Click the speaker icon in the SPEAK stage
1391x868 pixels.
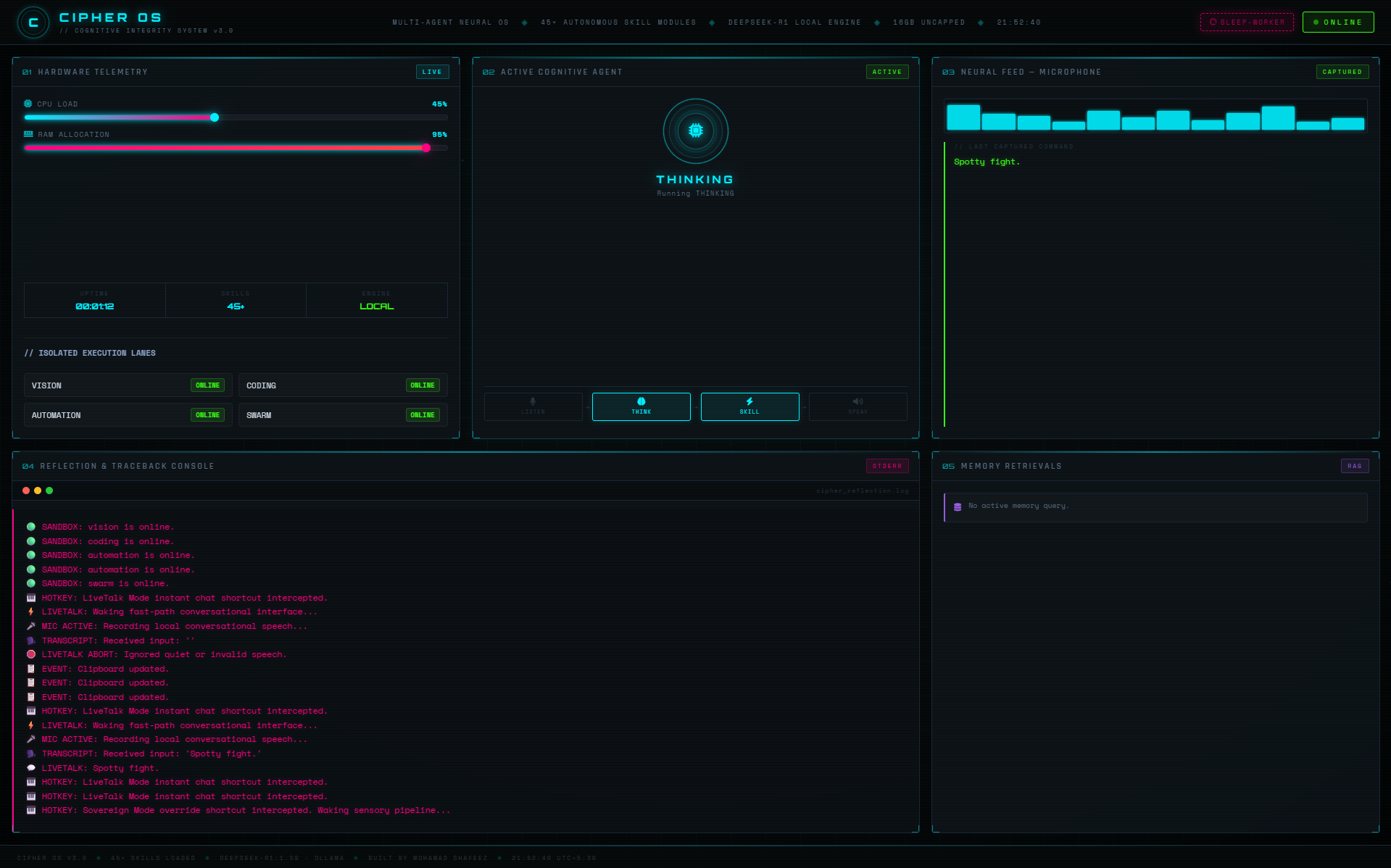click(x=858, y=401)
